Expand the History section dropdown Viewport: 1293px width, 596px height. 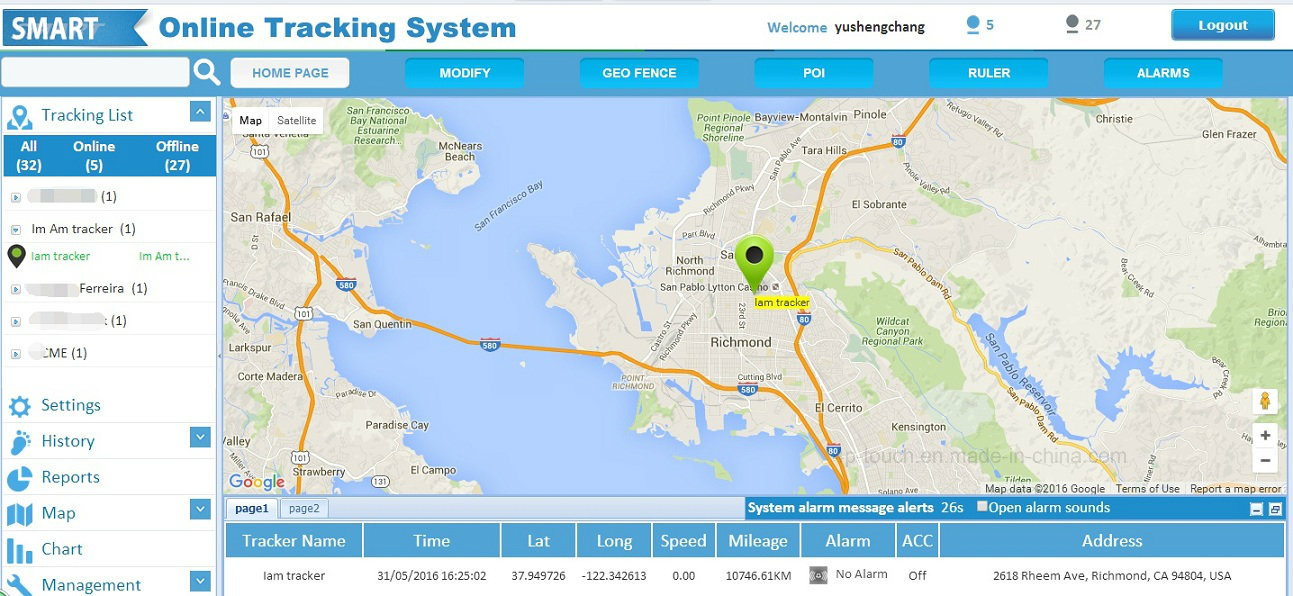pos(200,437)
